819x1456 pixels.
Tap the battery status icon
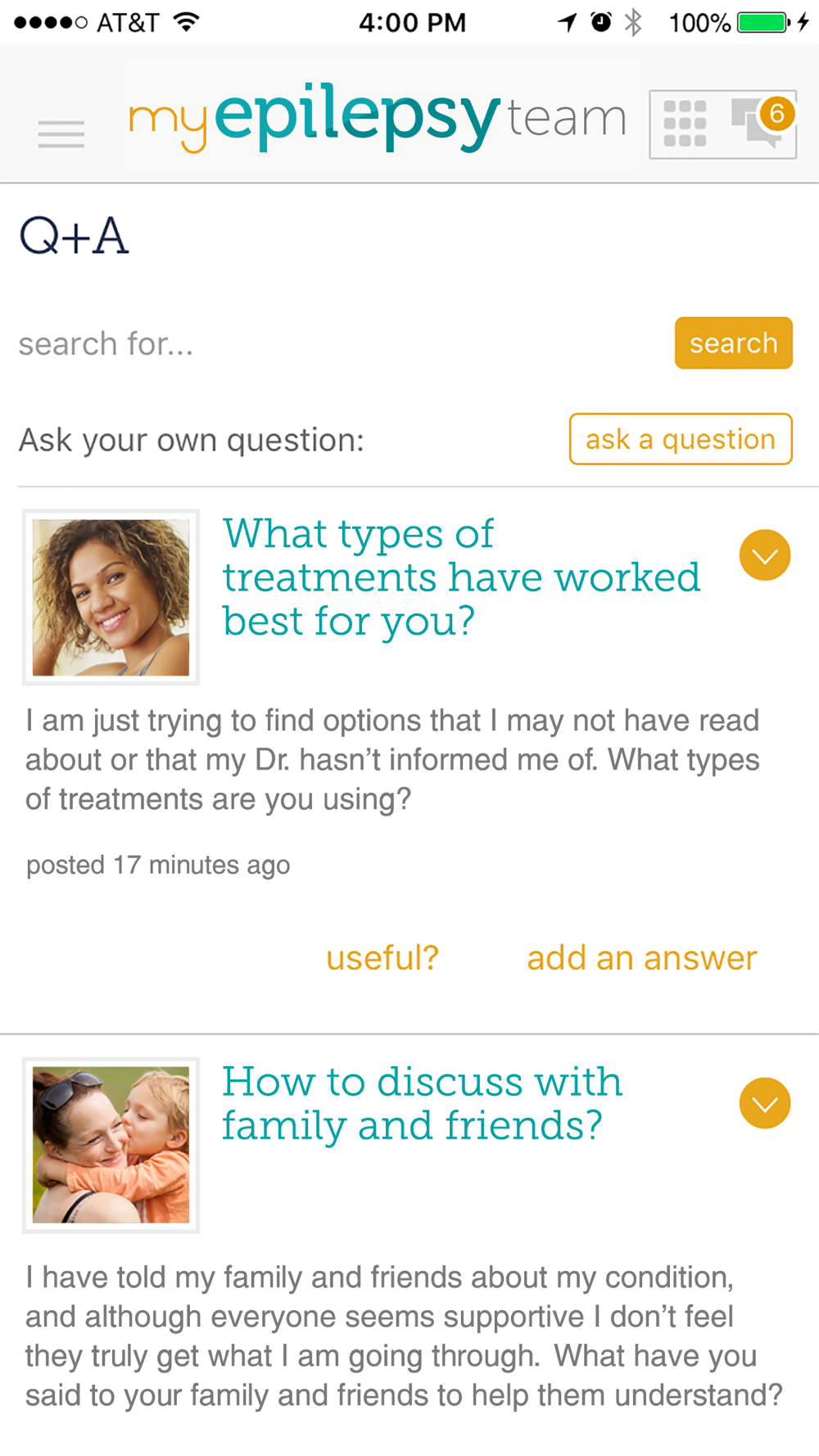pyautogui.click(x=762, y=22)
